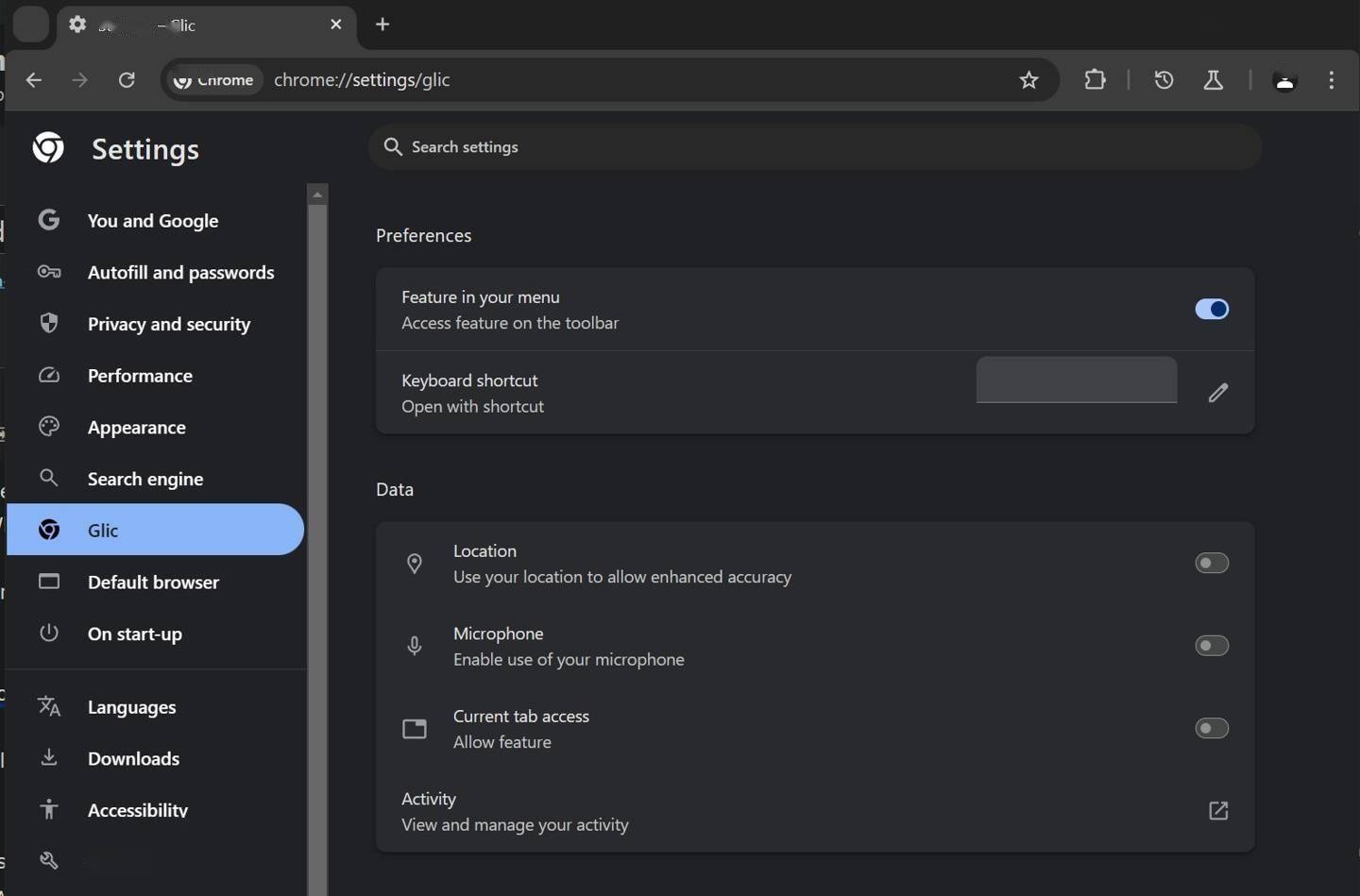Click the keyboard shortcut input box

[x=1077, y=380]
